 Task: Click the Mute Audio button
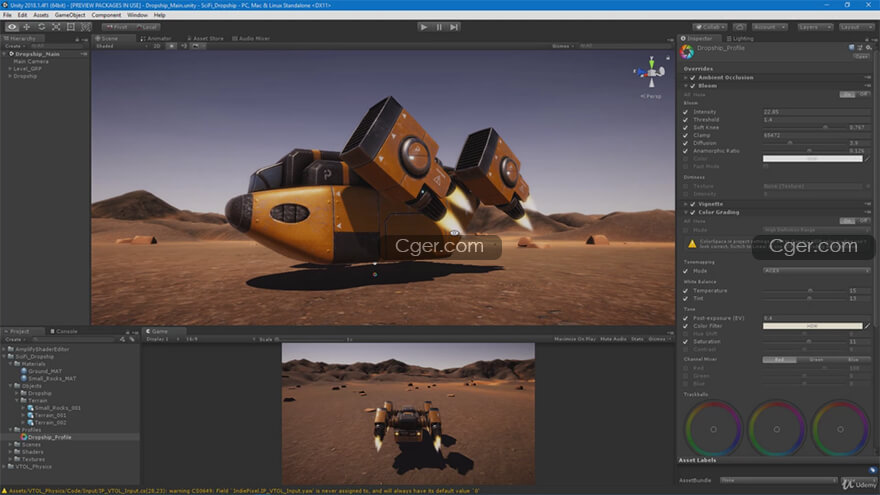point(613,339)
